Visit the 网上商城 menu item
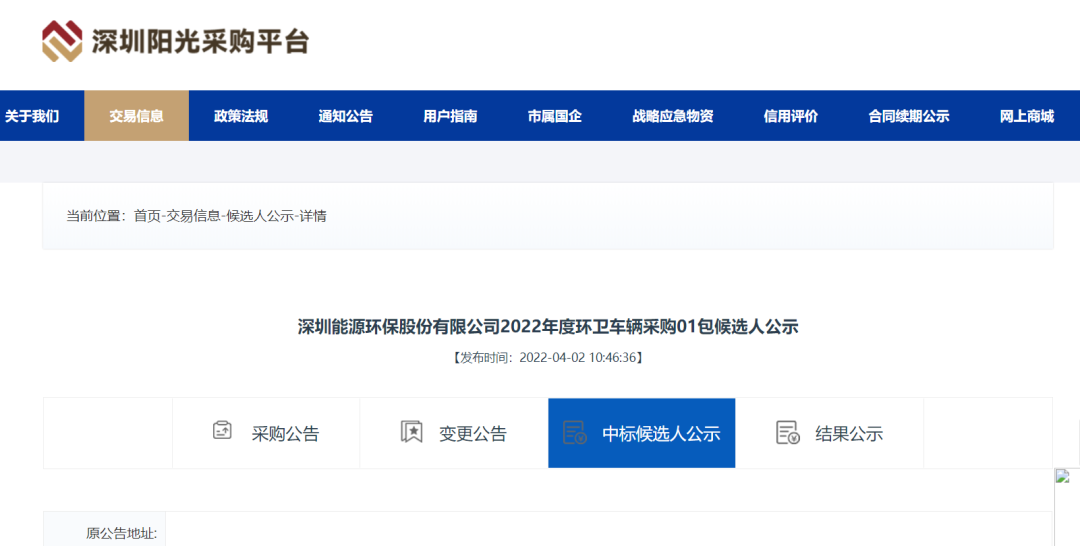Image resolution: width=1080 pixels, height=546 pixels. (1027, 116)
